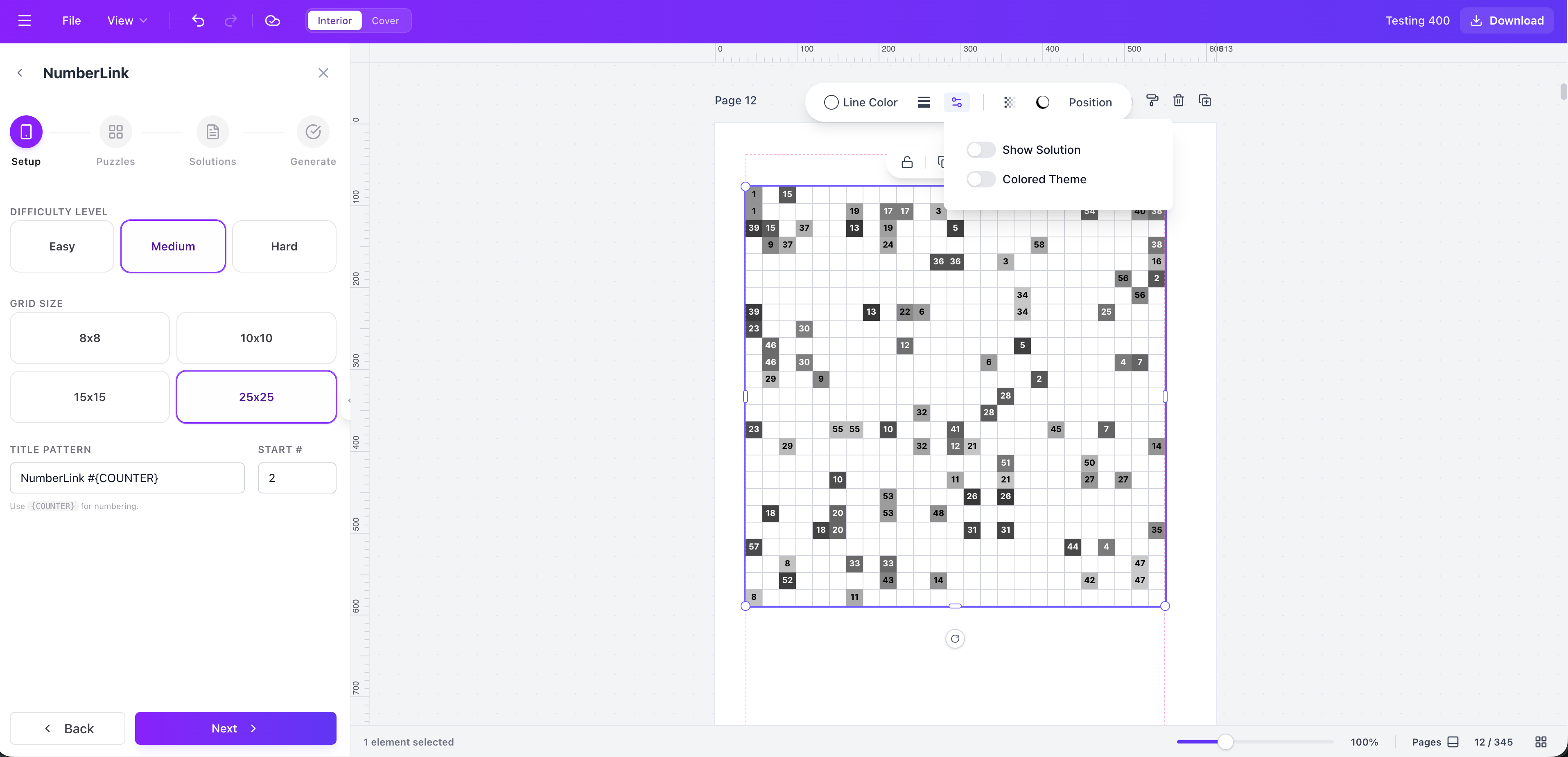Open the hamburger menu

[x=25, y=20]
